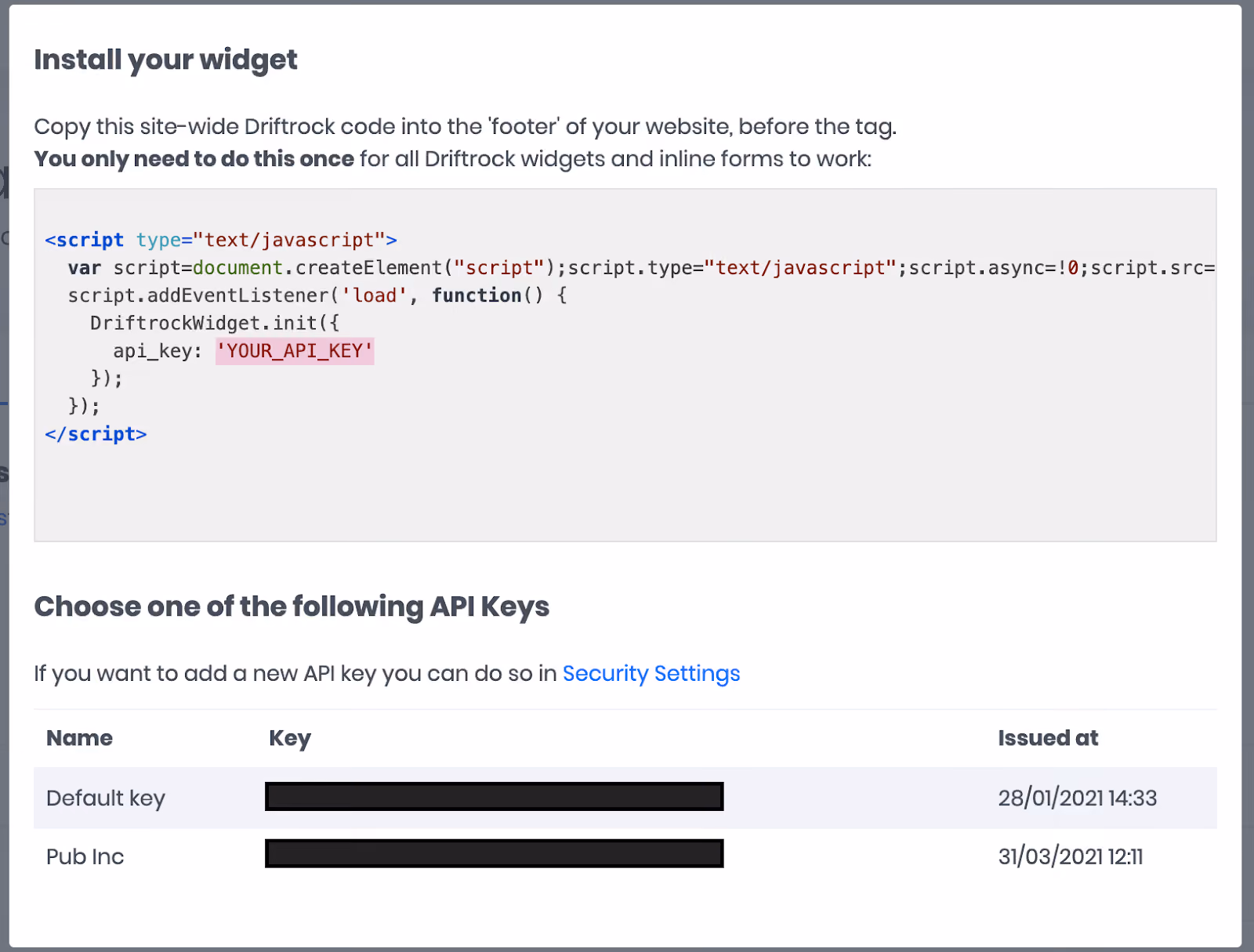Click empty area inside code block
The width and height of the screenshot is (1254, 952).
click(x=705, y=486)
